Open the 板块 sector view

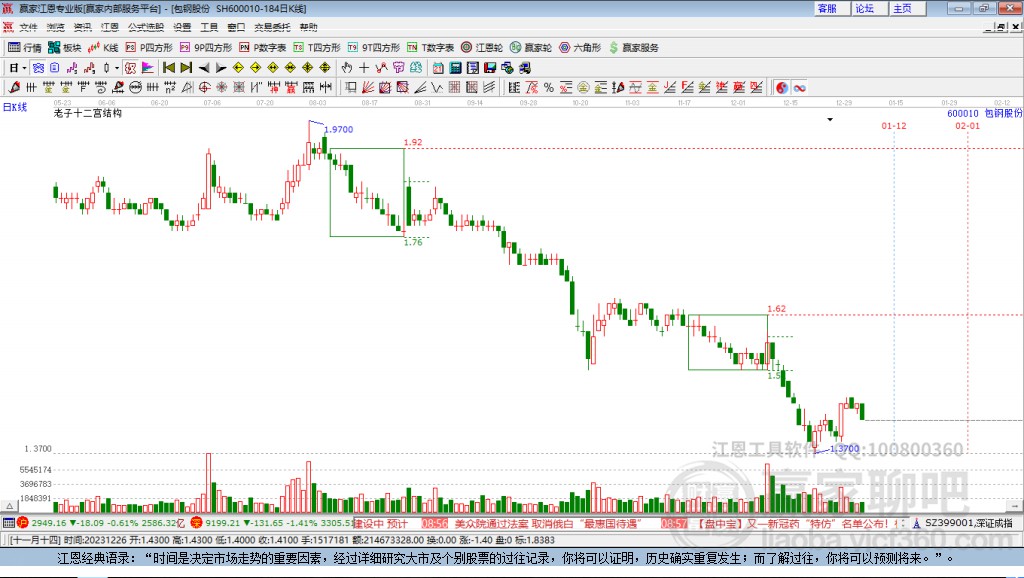pyautogui.click(x=65, y=48)
